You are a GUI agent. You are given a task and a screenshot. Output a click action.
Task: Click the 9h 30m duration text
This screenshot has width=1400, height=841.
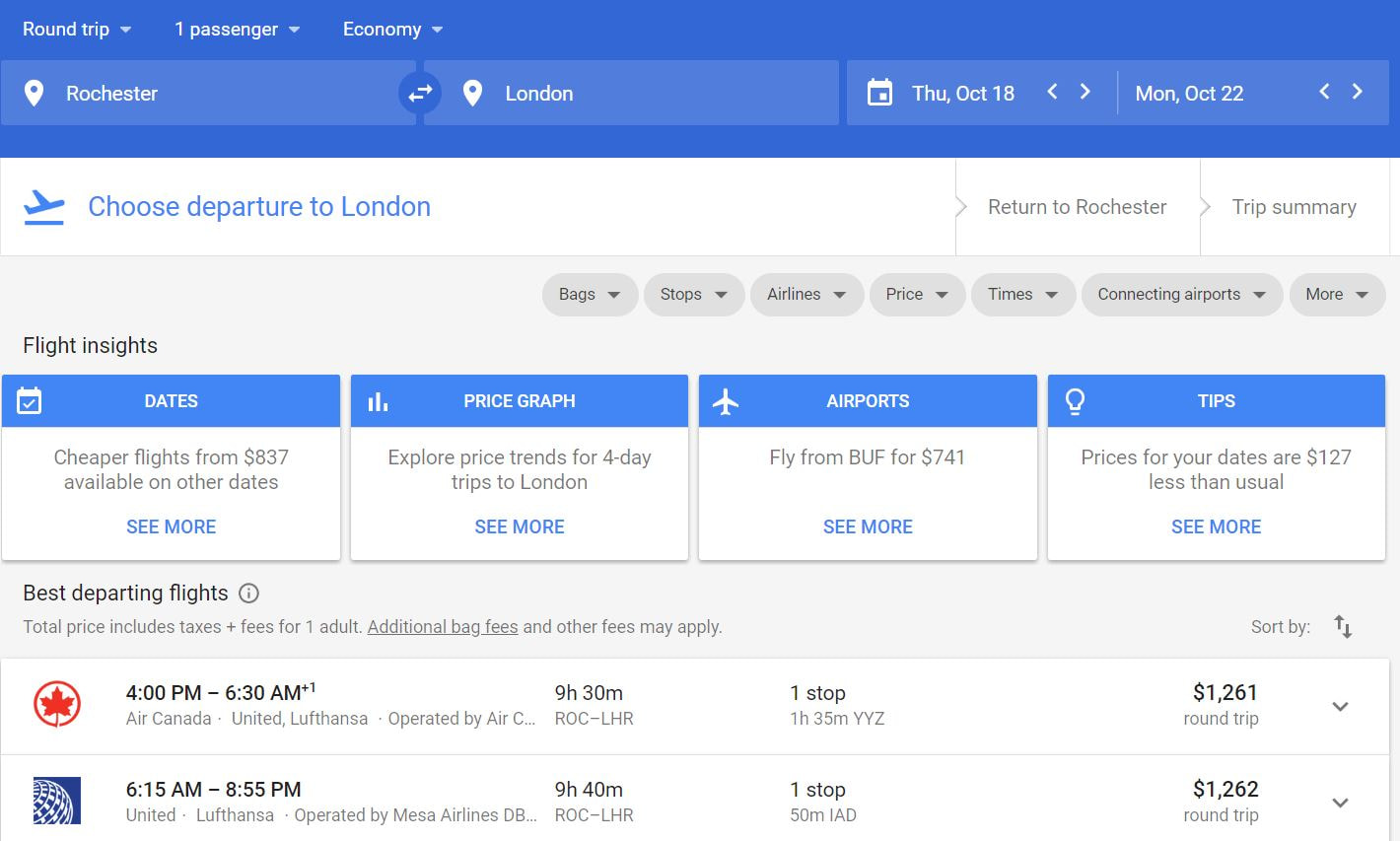pos(589,693)
